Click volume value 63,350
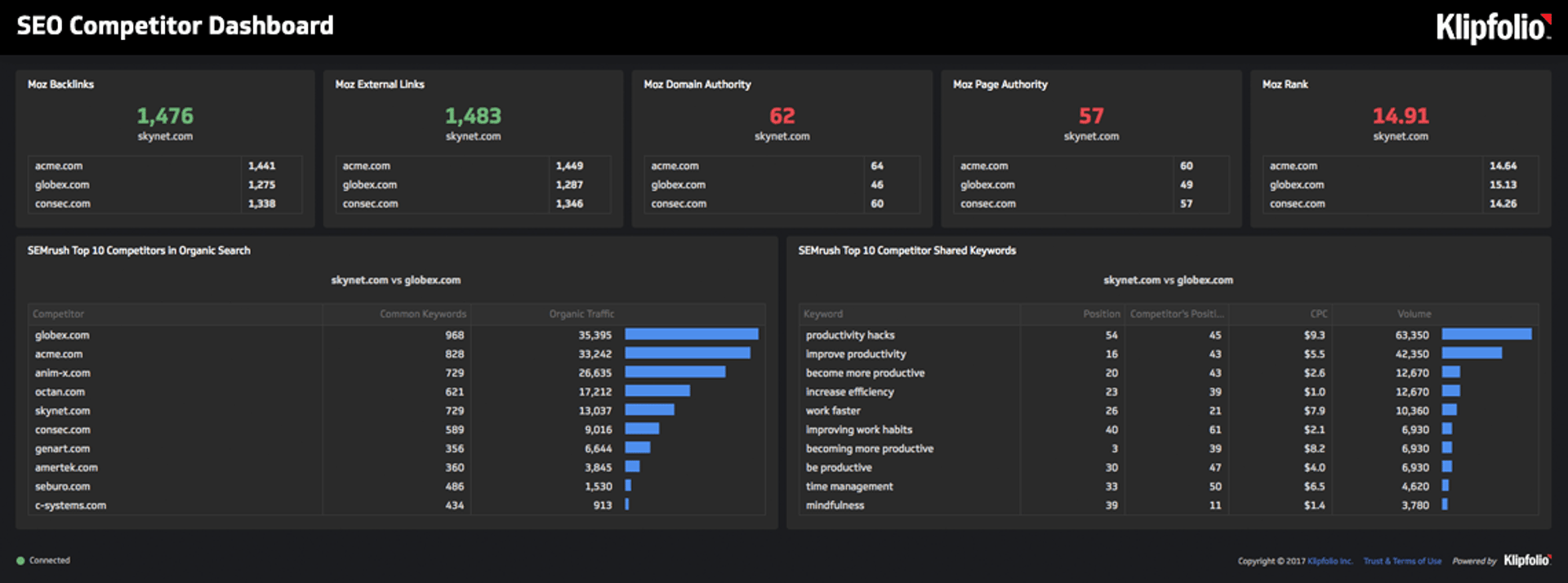The height and width of the screenshot is (583, 1568). 1412,335
